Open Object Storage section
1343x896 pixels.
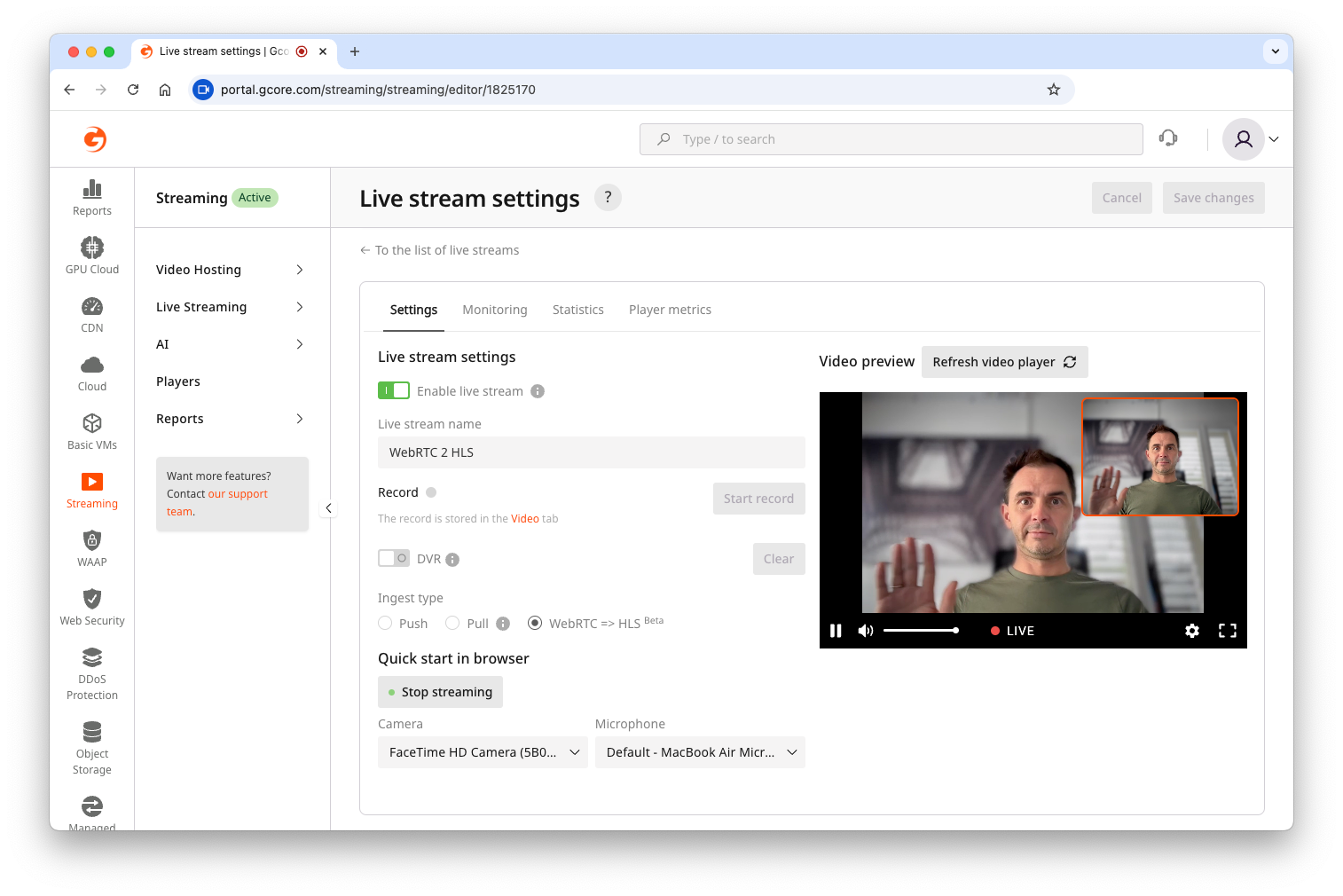pos(92,749)
